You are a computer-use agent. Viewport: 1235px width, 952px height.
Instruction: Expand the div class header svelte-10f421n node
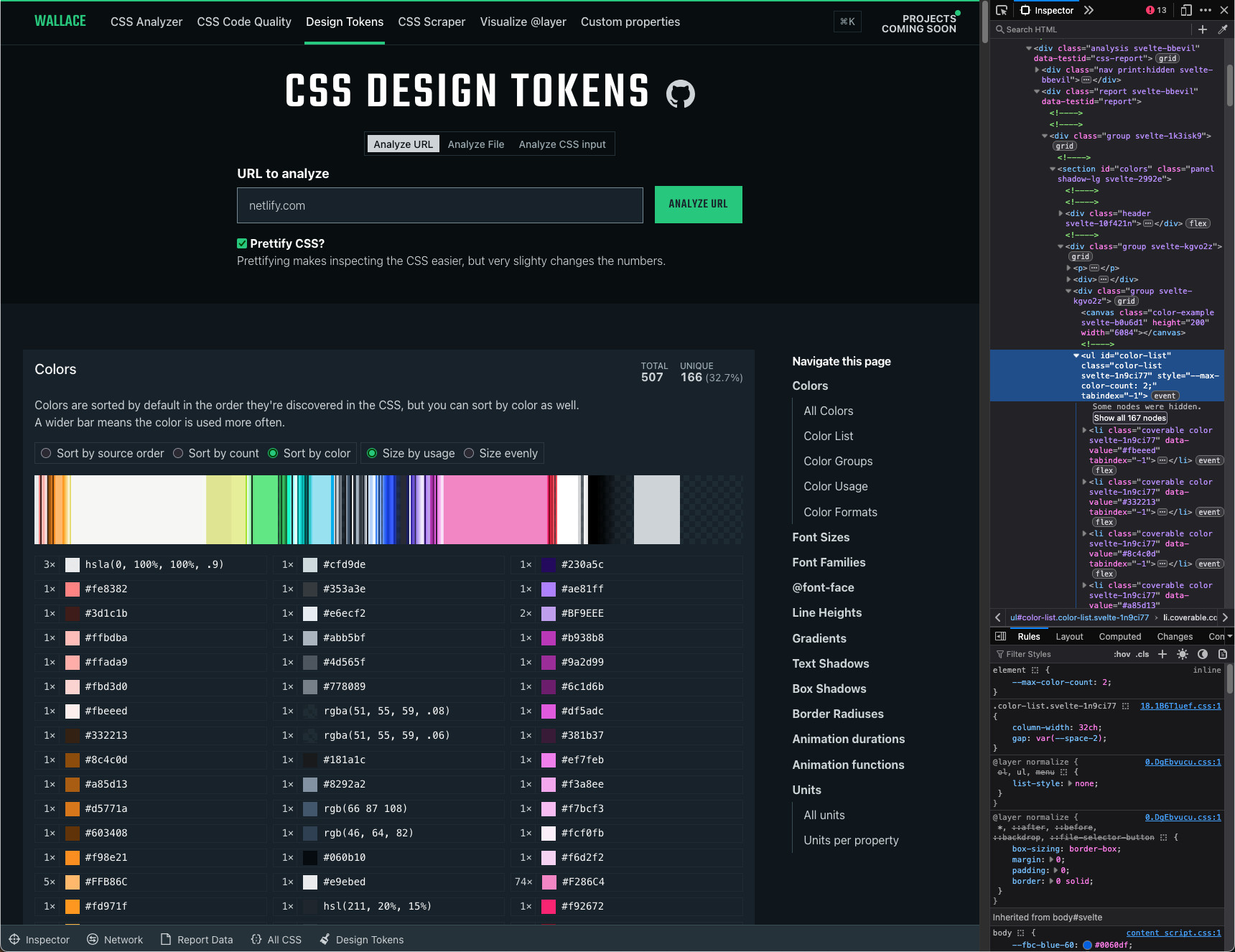pos(1061,214)
